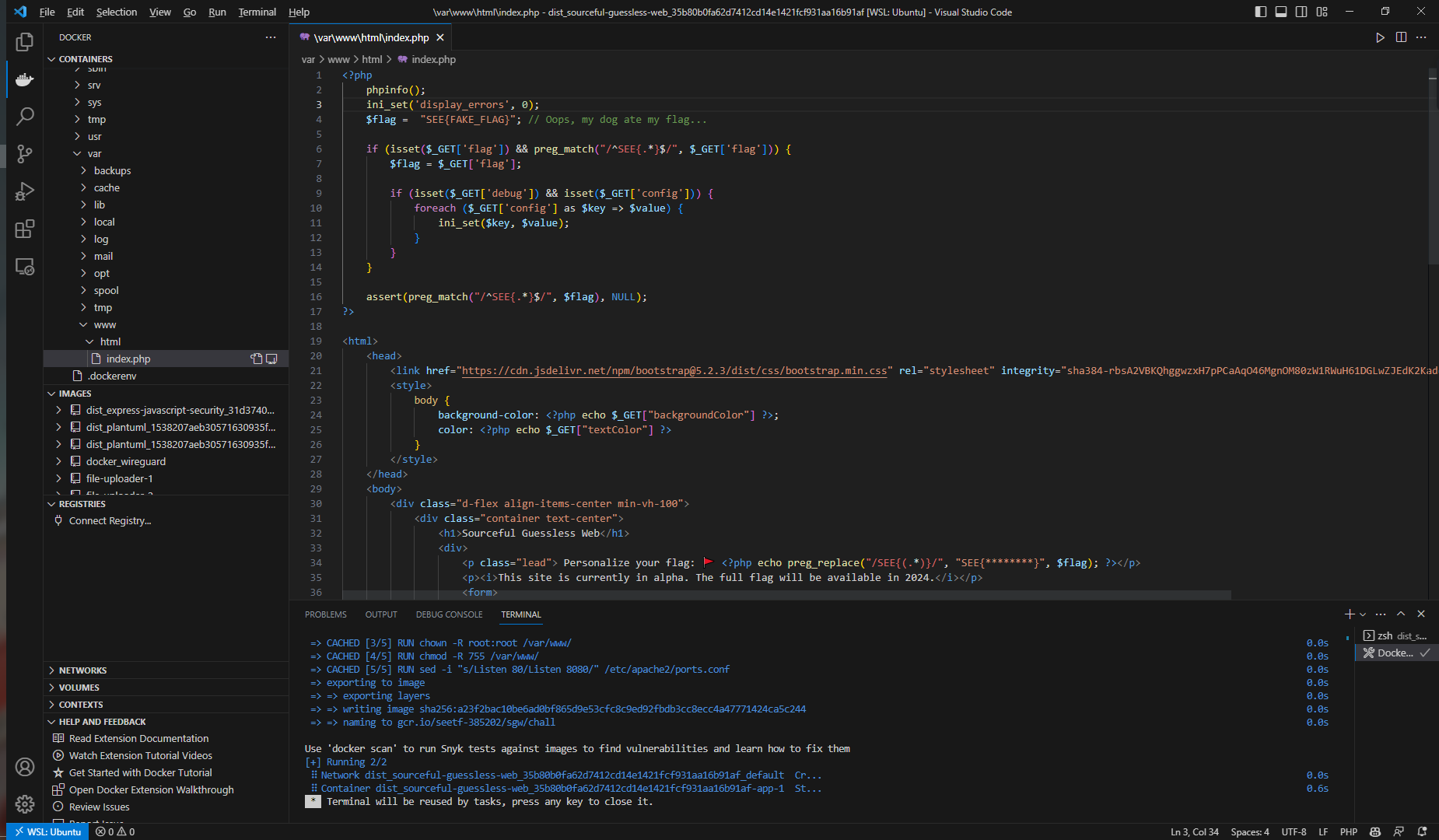Maximize the terminal panel size
Viewport: 1439px width, 840px height.
coord(1401,614)
